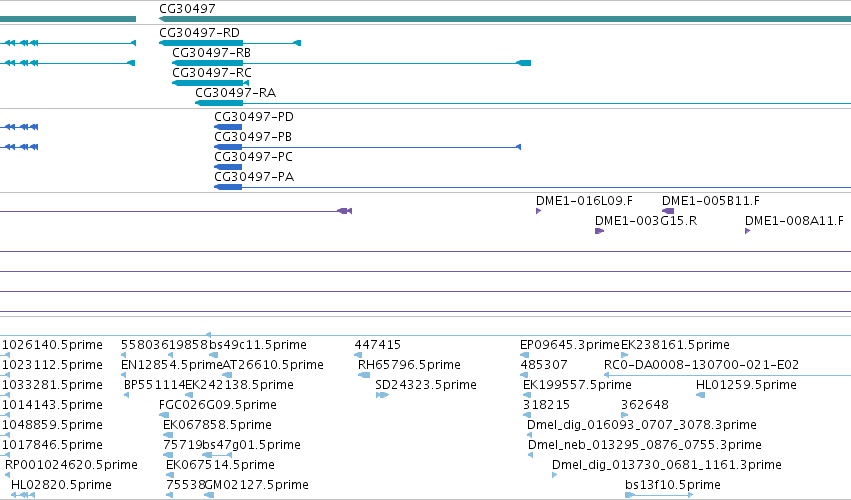The width and height of the screenshot is (851, 500).
Task: Click the CG30497-RD transcript exon bar
Action: pos(201,43)
